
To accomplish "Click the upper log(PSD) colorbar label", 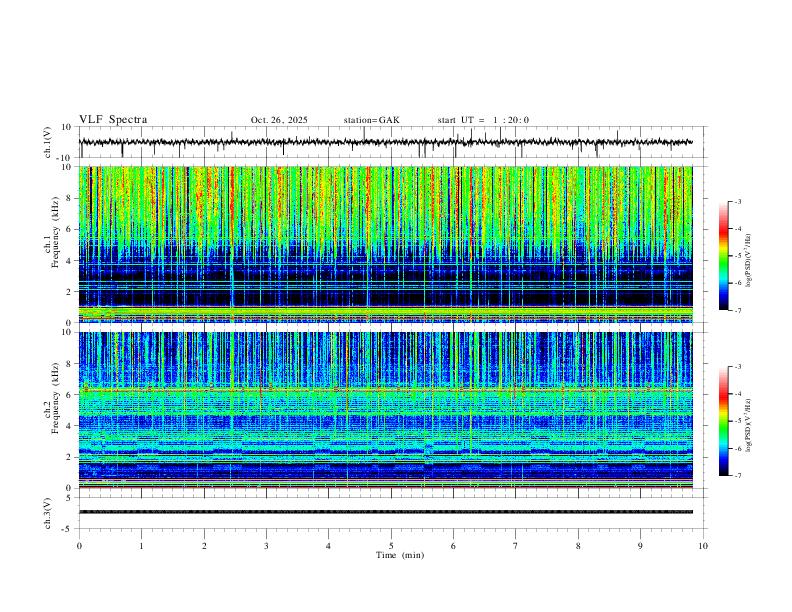I will pos(749,261).
